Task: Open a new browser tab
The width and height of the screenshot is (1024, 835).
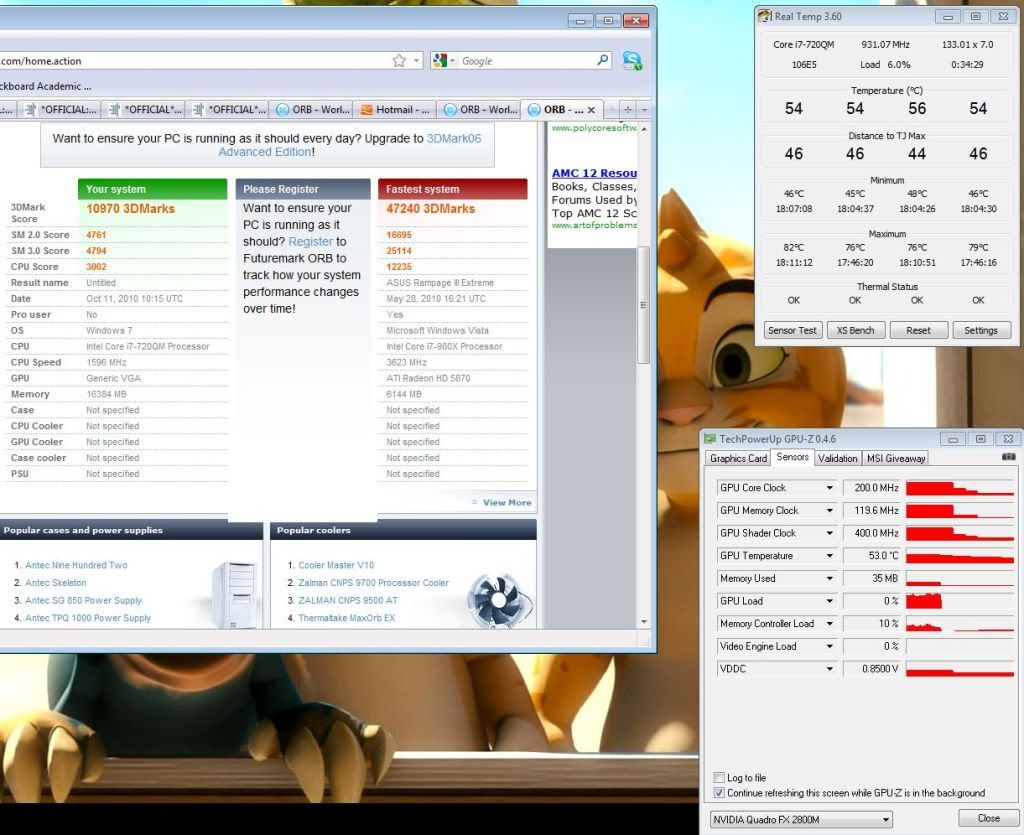Action: pos(627,110)
